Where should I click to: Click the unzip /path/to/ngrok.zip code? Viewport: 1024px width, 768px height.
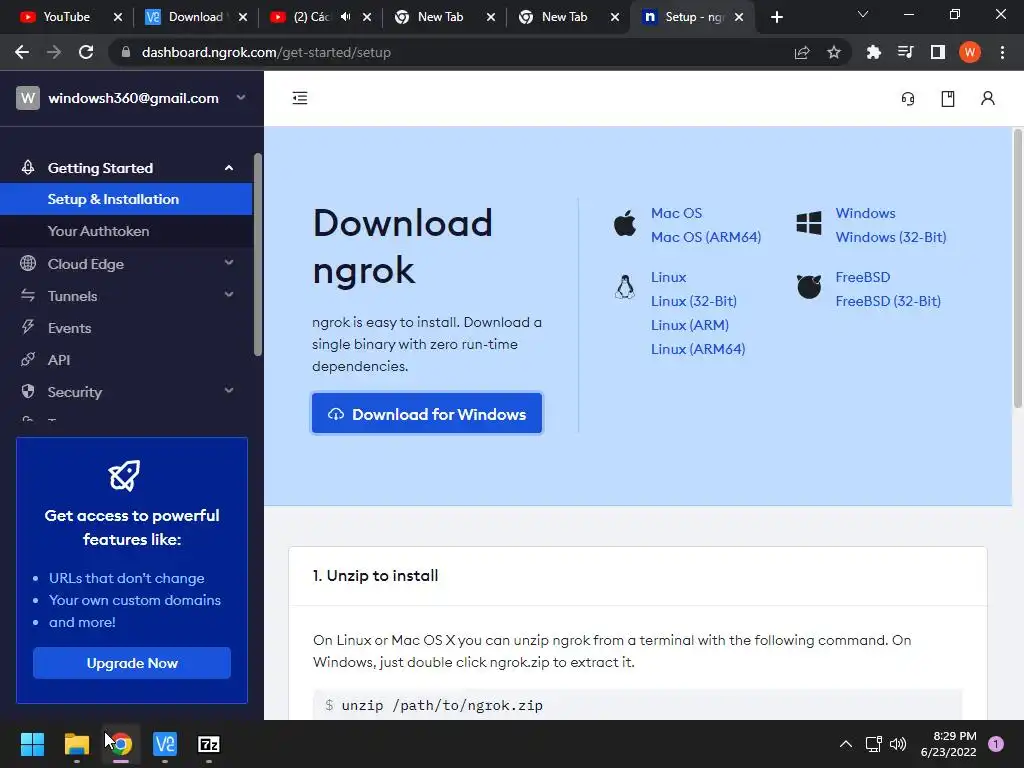pyautogui.click(x=442, y=705)
